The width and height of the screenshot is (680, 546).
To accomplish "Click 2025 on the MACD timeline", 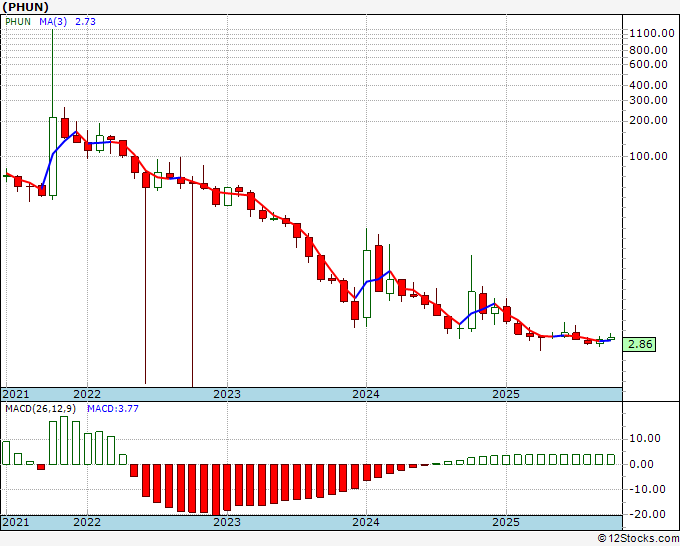I will [x=506, y=522].
